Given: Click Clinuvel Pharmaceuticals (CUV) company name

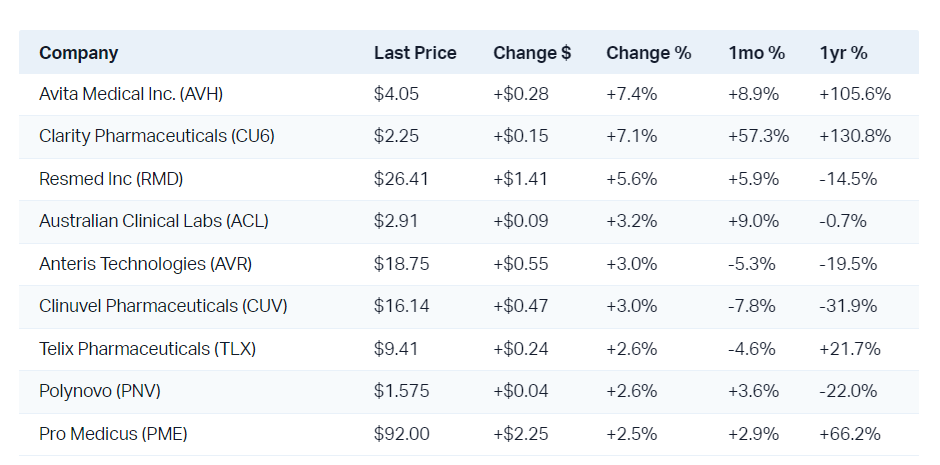Looking at the screenshot, I should pos(163,306).
